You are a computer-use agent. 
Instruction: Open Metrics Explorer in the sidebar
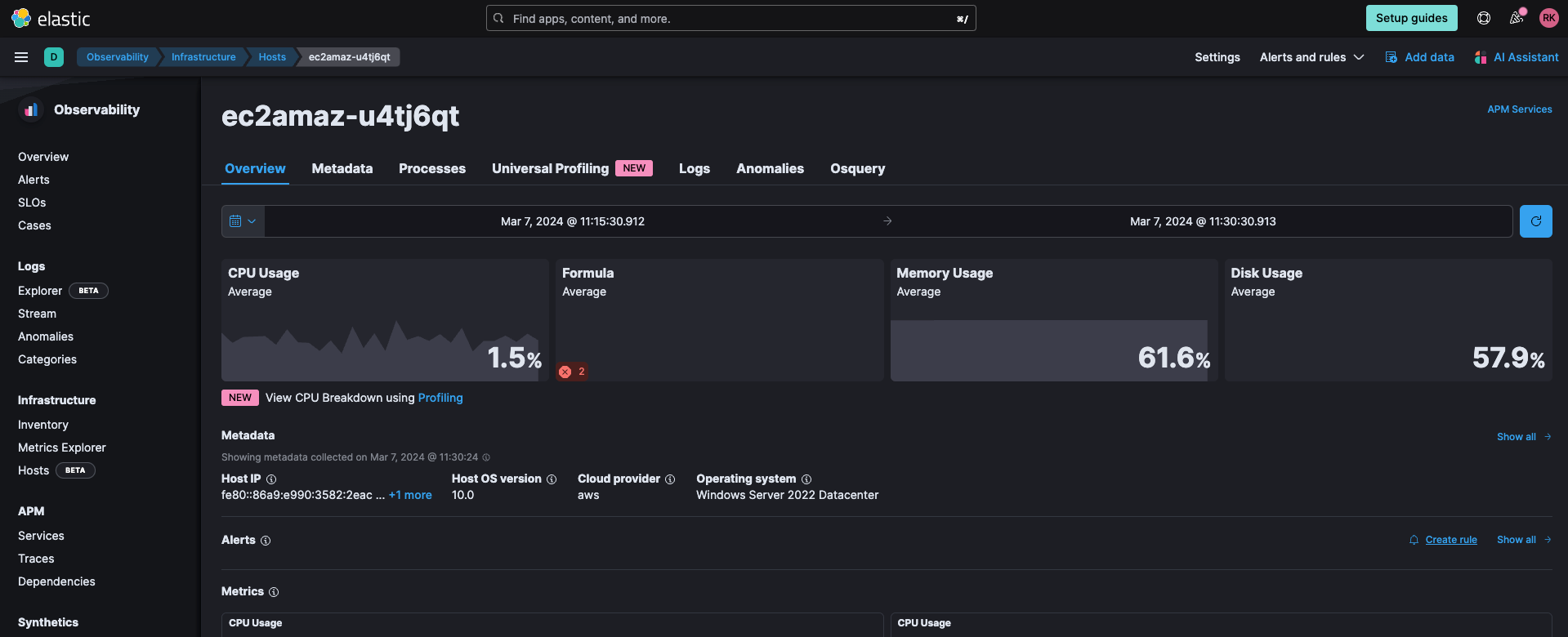pyautogui.click(x=62, y=448)
